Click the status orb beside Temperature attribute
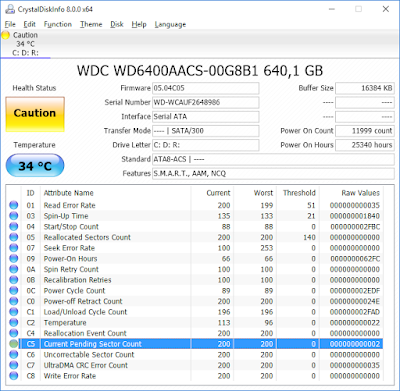This screenshot has width=400, height=391. click(x=14, y=322)
